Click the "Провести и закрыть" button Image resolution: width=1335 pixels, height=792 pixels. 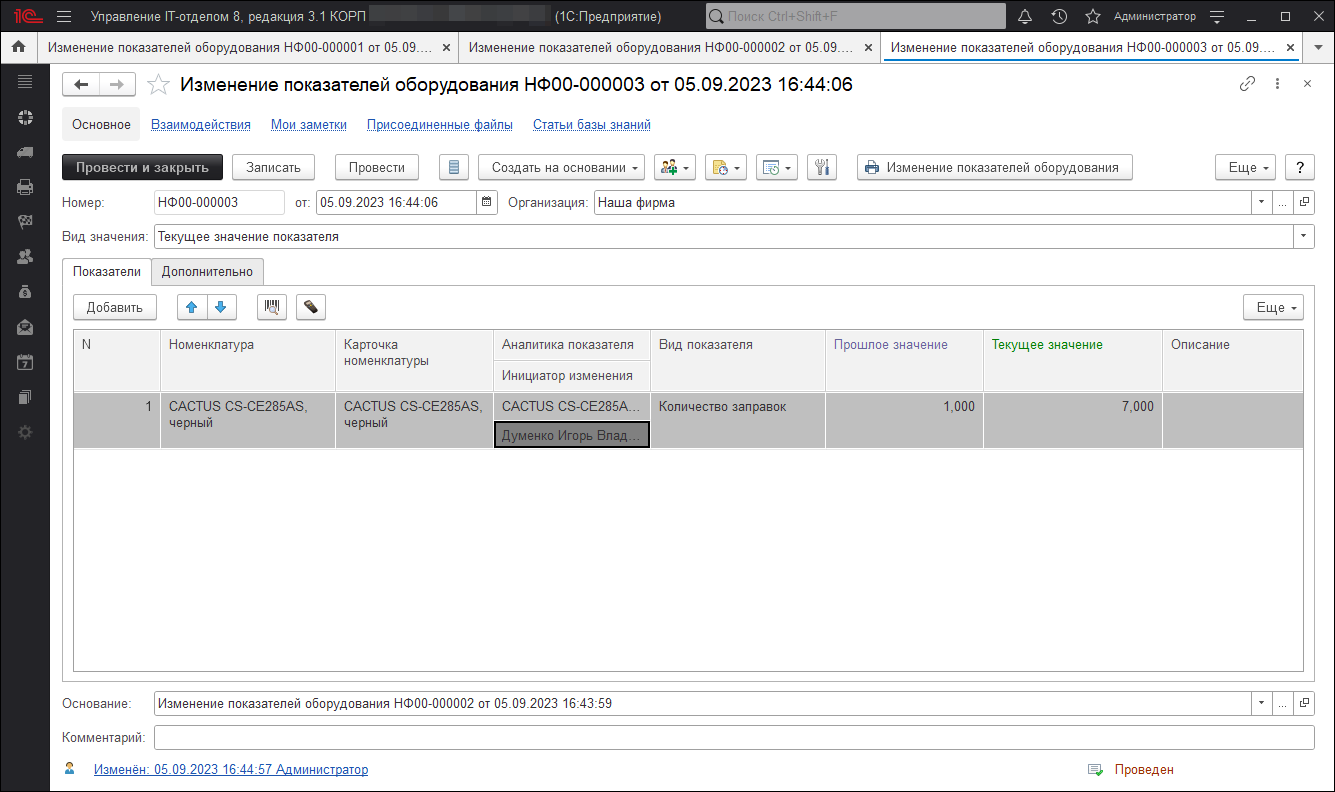142,167
